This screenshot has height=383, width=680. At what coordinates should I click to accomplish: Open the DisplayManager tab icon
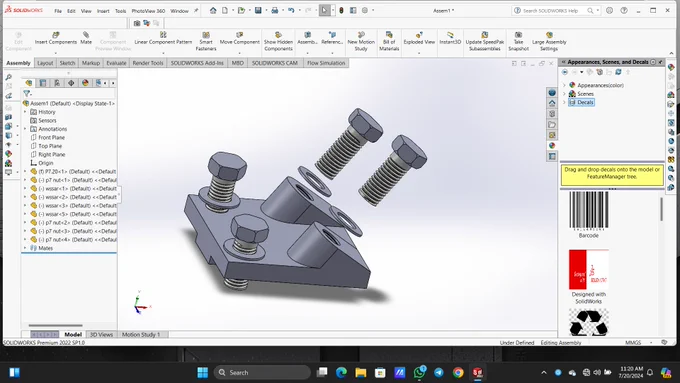click(x=85, y=83)
